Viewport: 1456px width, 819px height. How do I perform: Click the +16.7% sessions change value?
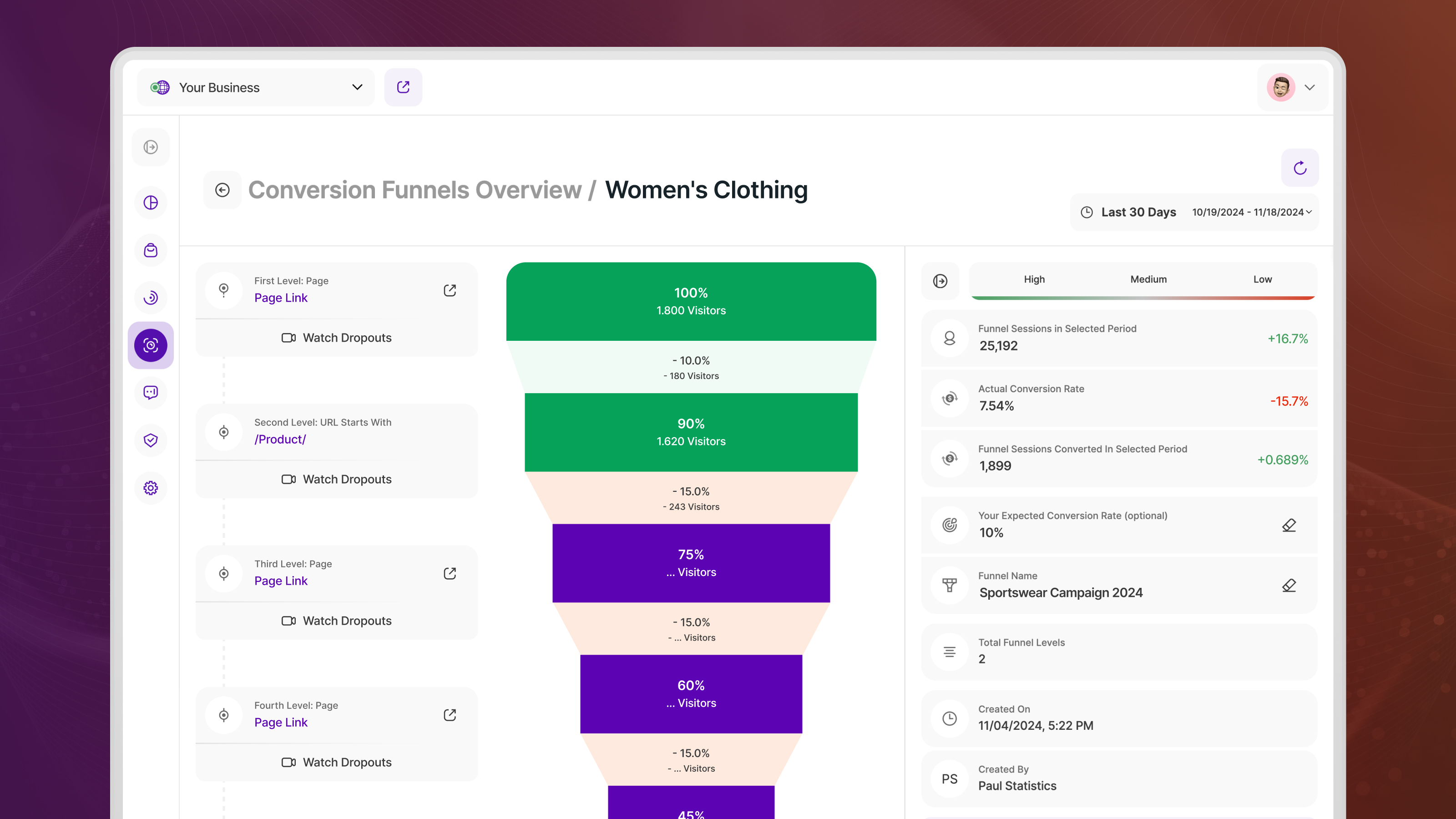pyautogui.click(x=1288, y=339)
